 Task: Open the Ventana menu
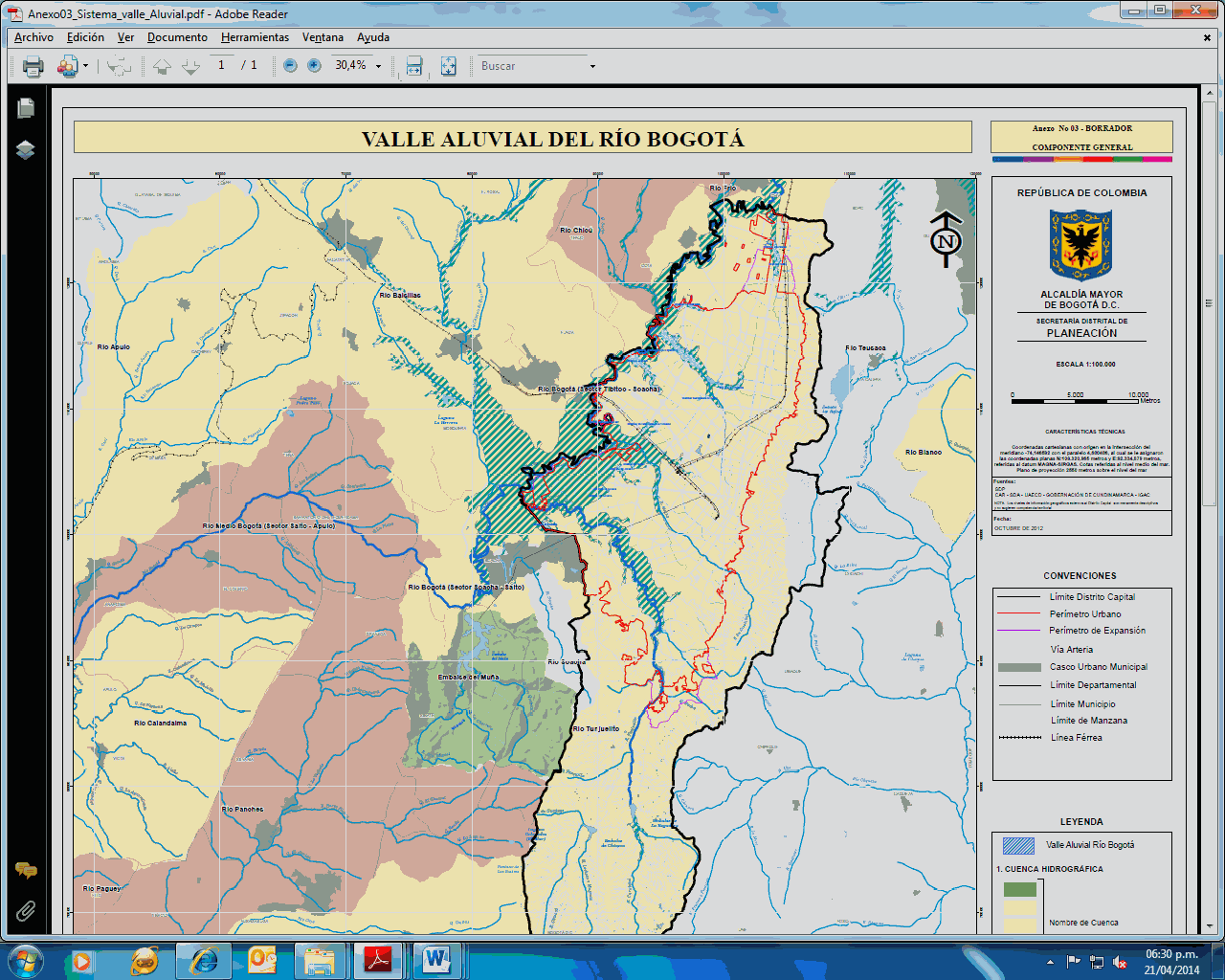tap(323, 37)
